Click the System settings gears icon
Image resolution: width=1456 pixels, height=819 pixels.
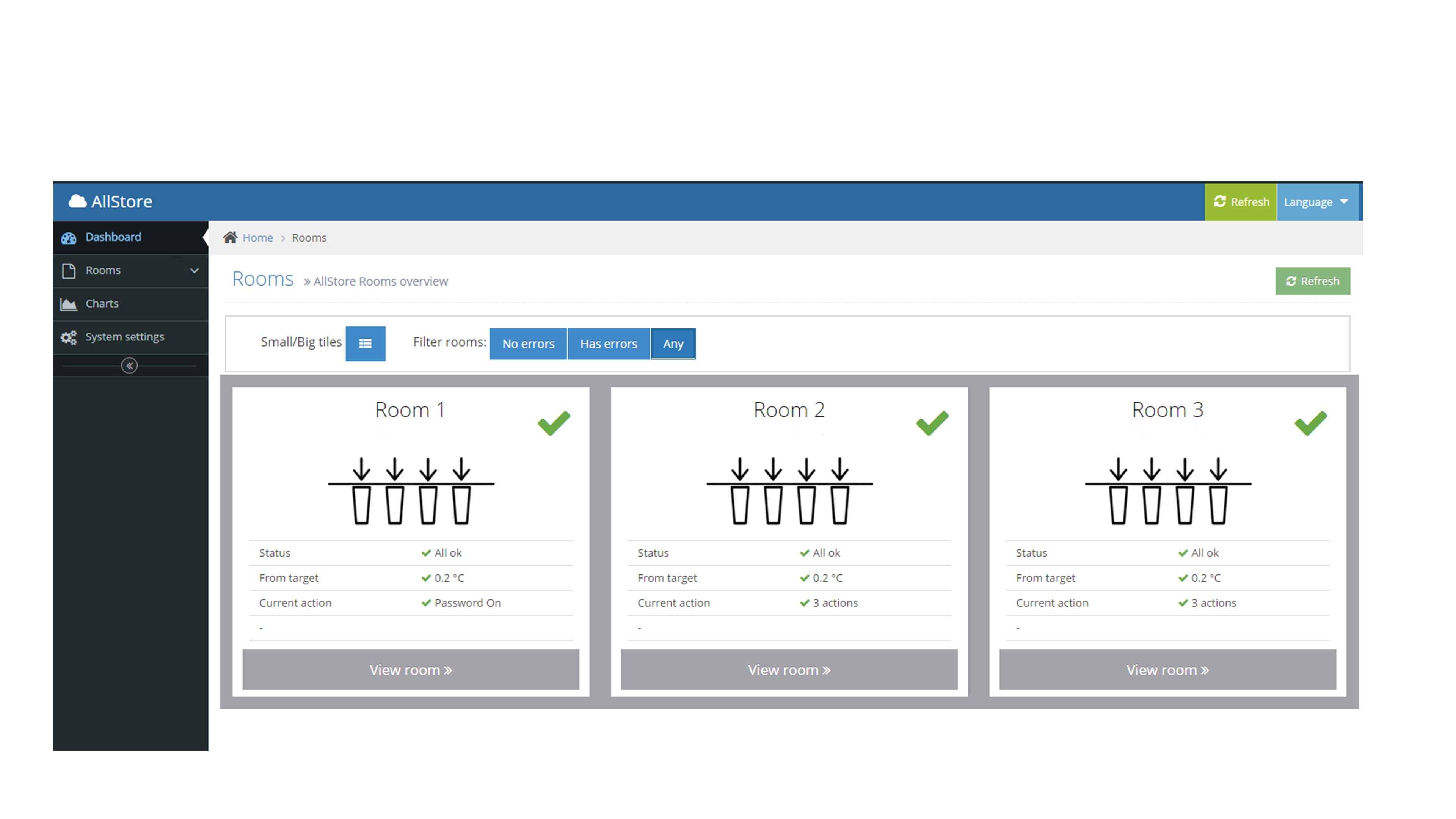pyautogui.click(x=68, y=337)
